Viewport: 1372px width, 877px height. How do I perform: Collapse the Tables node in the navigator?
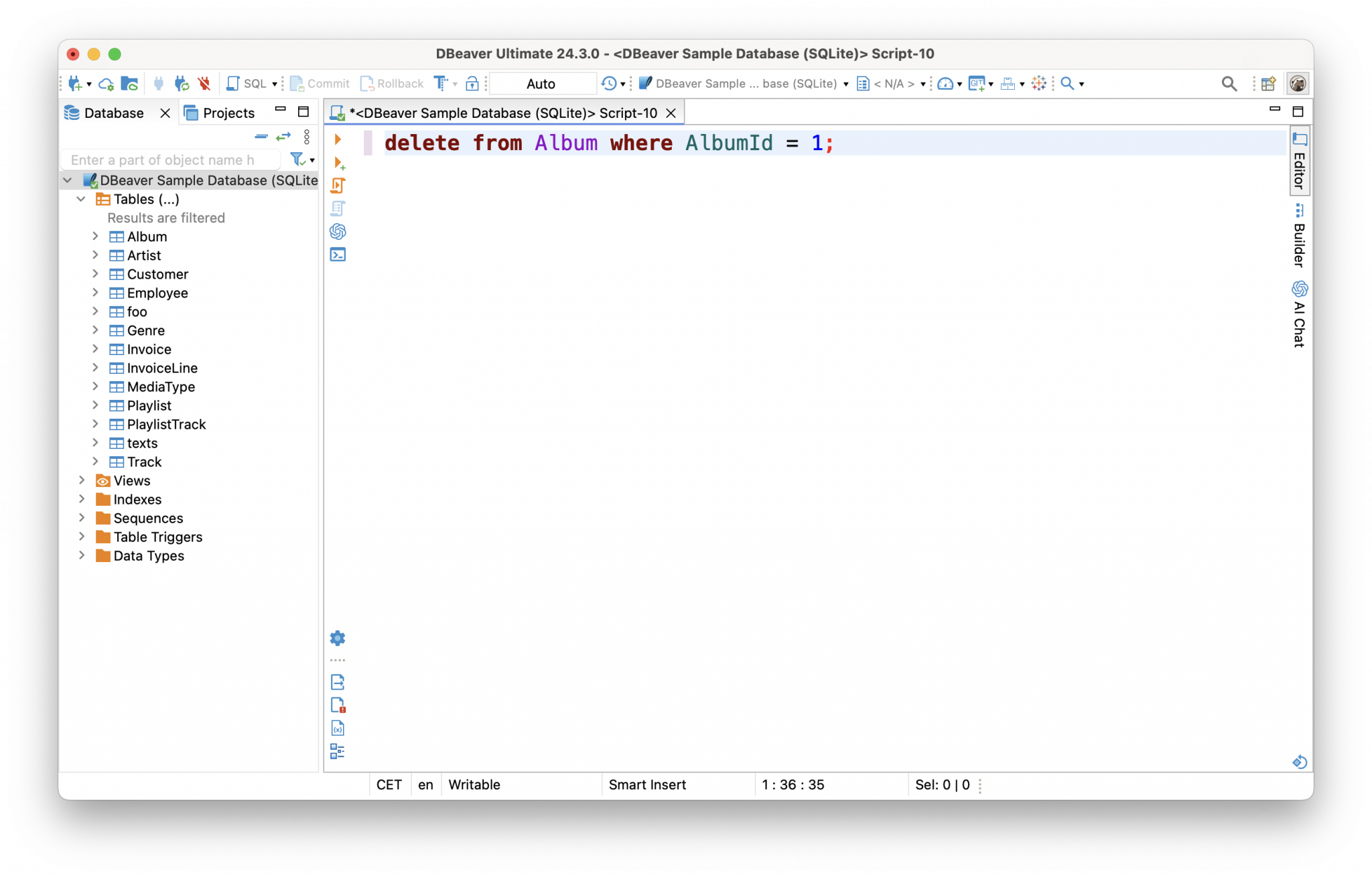click(81, 199)
